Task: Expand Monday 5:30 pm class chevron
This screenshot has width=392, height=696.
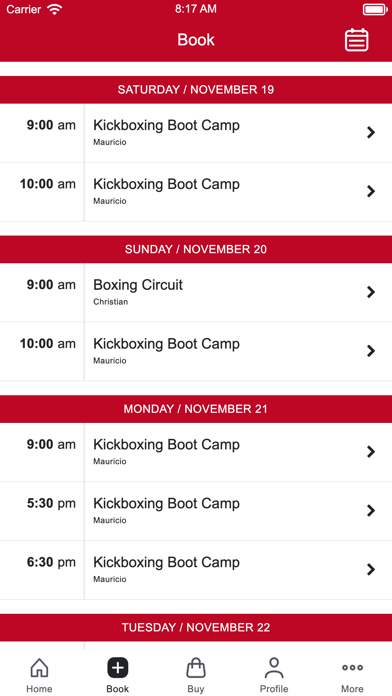Action: pos(371,510)
